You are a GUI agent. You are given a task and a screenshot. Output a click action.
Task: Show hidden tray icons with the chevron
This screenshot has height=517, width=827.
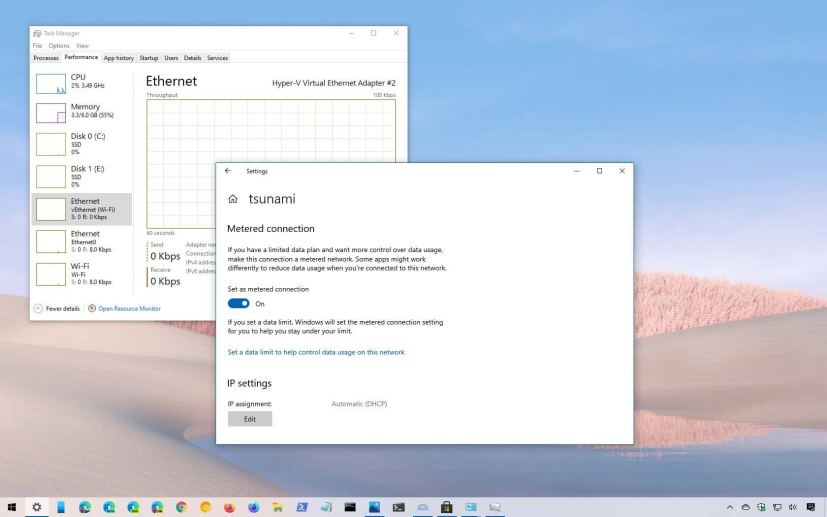[730, 508]
